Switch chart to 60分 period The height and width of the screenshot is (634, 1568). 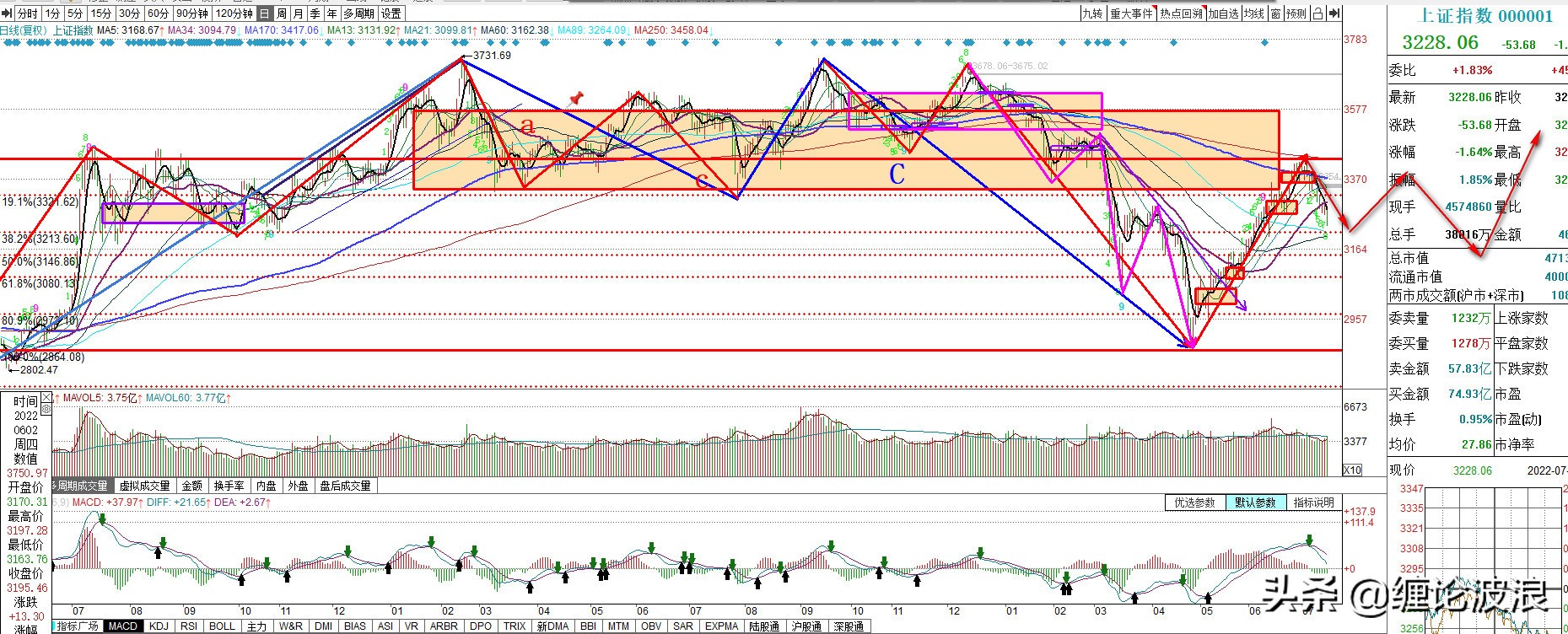click(158, 13)
